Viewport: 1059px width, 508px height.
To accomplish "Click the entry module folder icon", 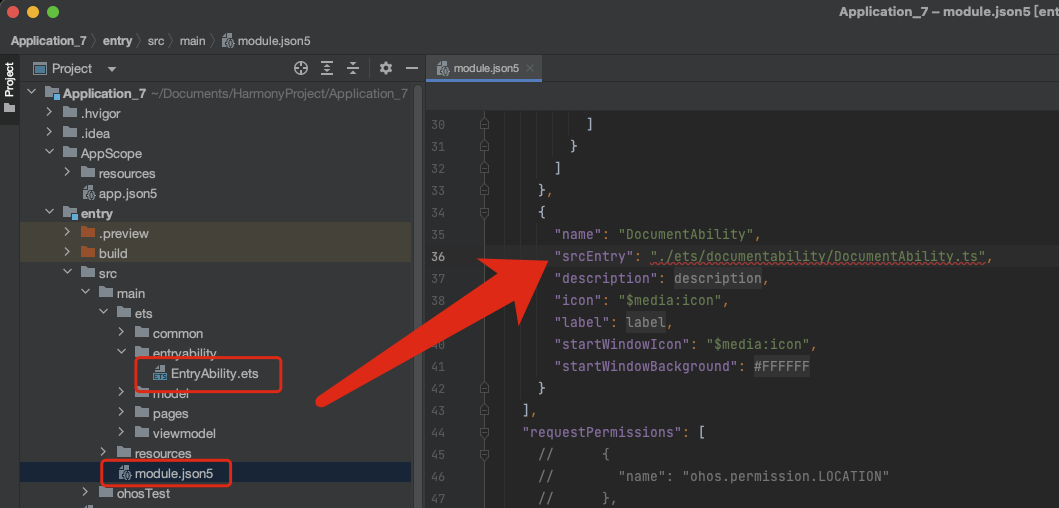I will [x=70, y=213].
